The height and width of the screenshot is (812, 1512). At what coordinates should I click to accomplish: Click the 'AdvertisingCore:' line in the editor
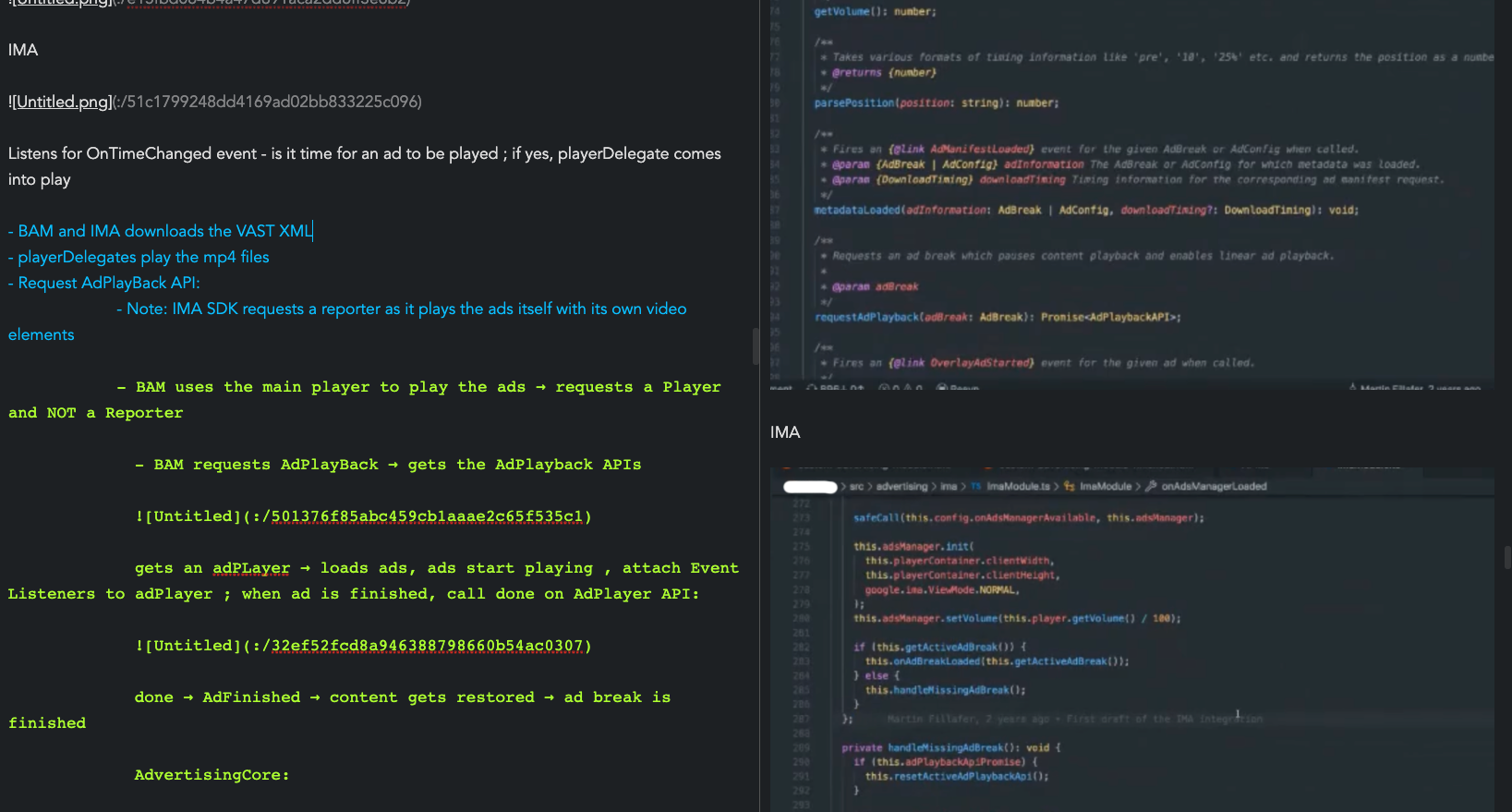[x=212, y=775]
